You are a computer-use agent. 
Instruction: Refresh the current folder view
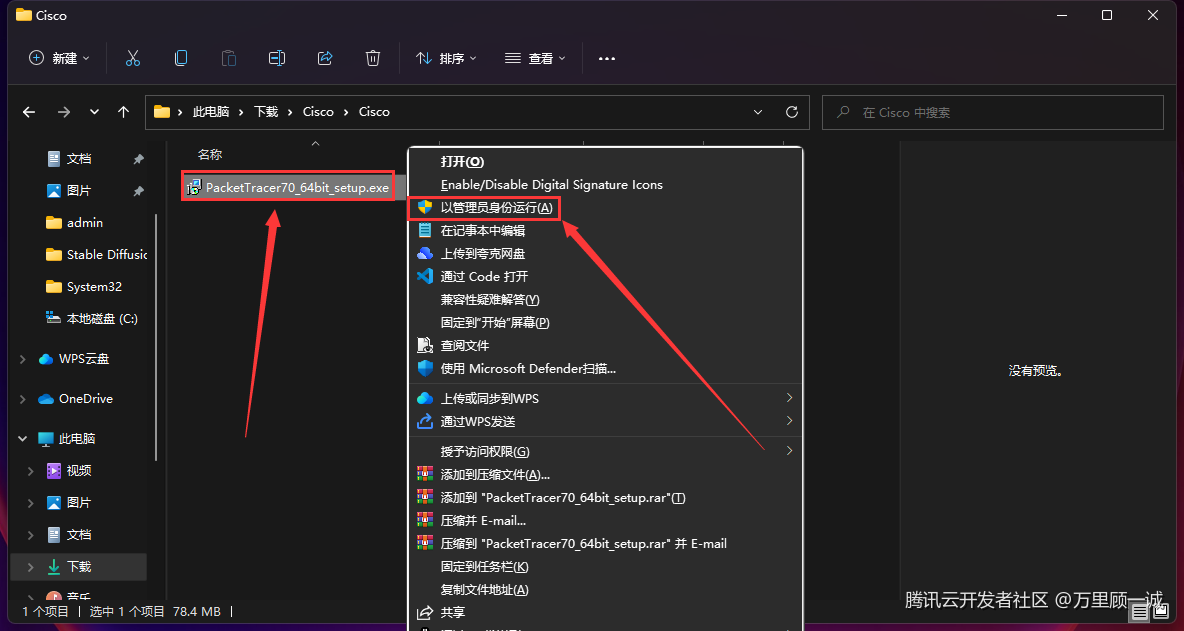(792, 112)
